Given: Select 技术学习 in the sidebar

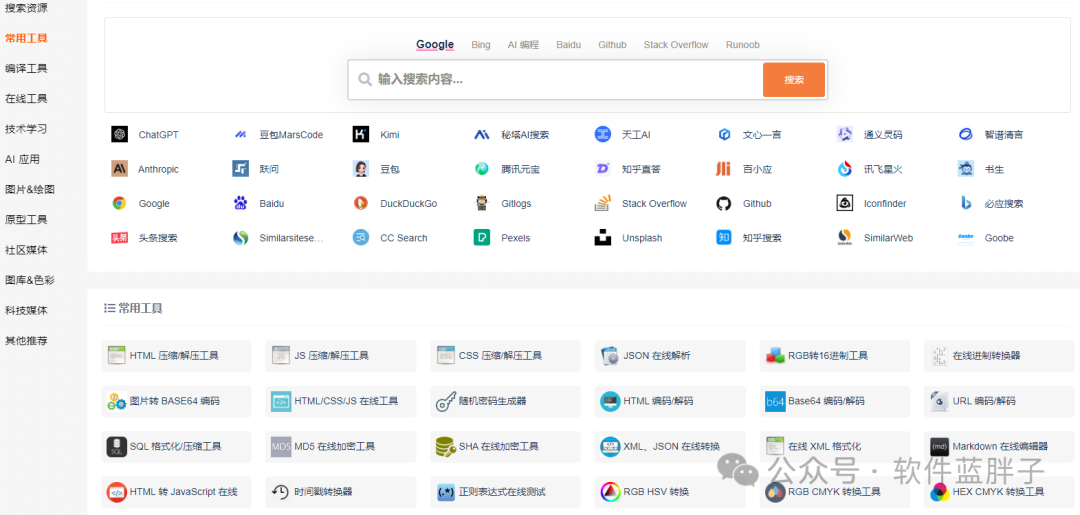Looking at the screenshot, I should (26, 129).
